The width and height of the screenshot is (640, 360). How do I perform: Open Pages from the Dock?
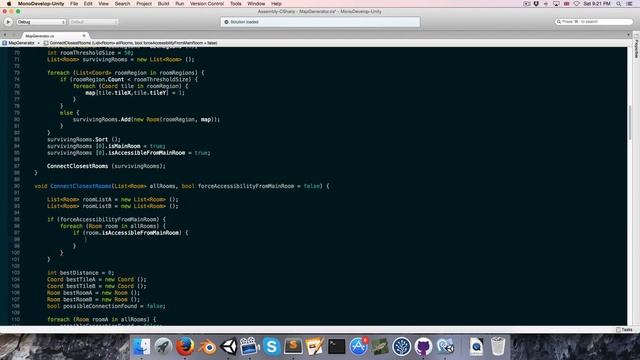315,347
